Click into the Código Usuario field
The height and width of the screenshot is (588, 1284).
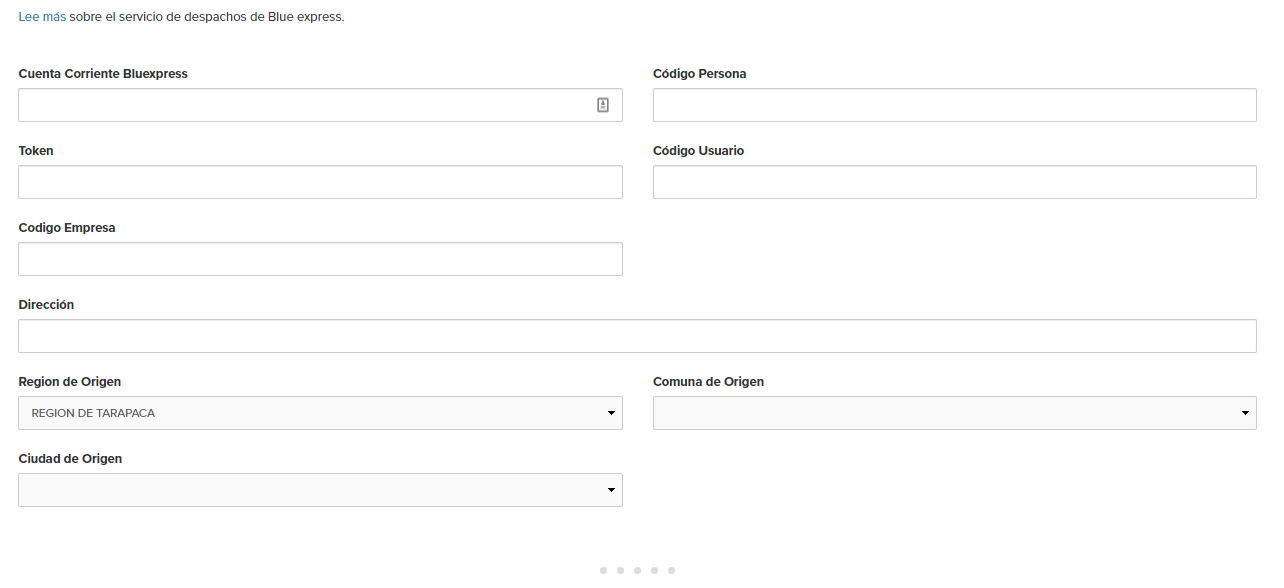coord(954,182)
